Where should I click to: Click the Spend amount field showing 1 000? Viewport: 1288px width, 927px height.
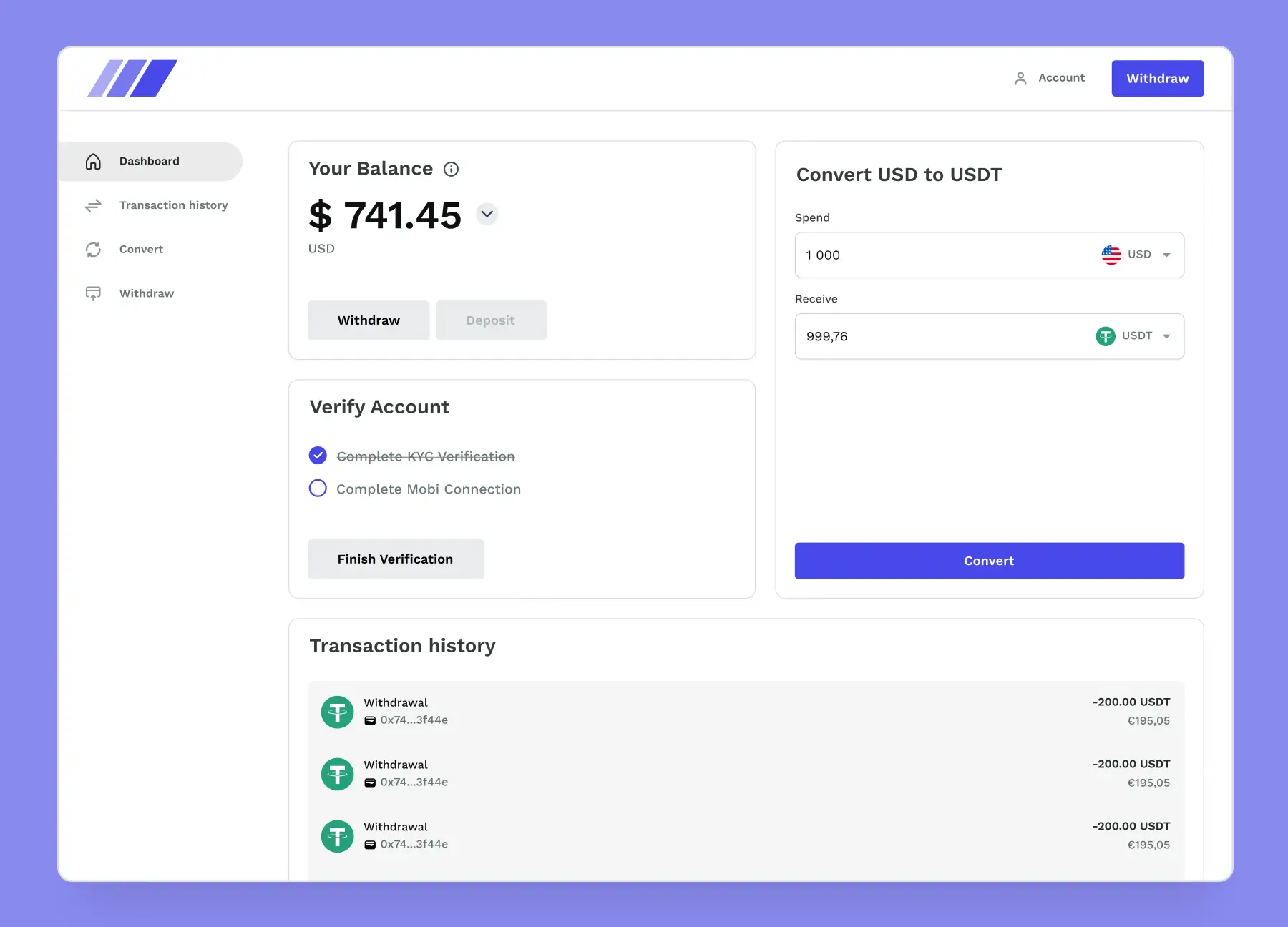[x=989, y=255]
